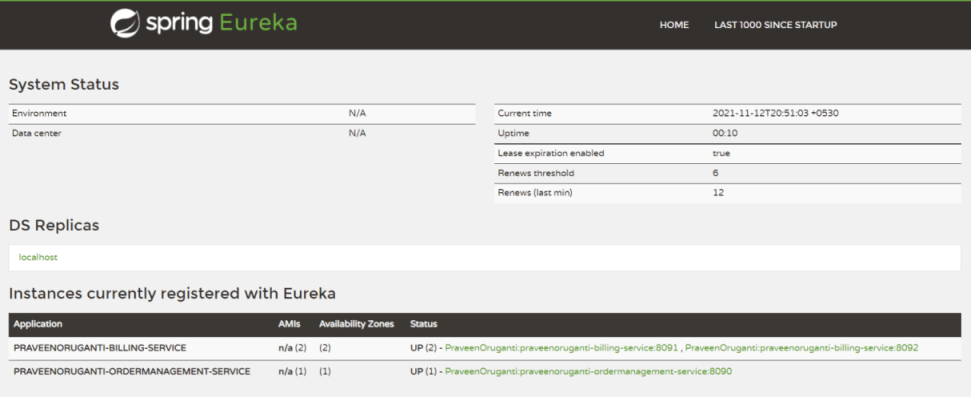Screen dimensions: 971x397
Task: Open ordermanagement-service instance on port 8090
Action: (x=588, y=372)
